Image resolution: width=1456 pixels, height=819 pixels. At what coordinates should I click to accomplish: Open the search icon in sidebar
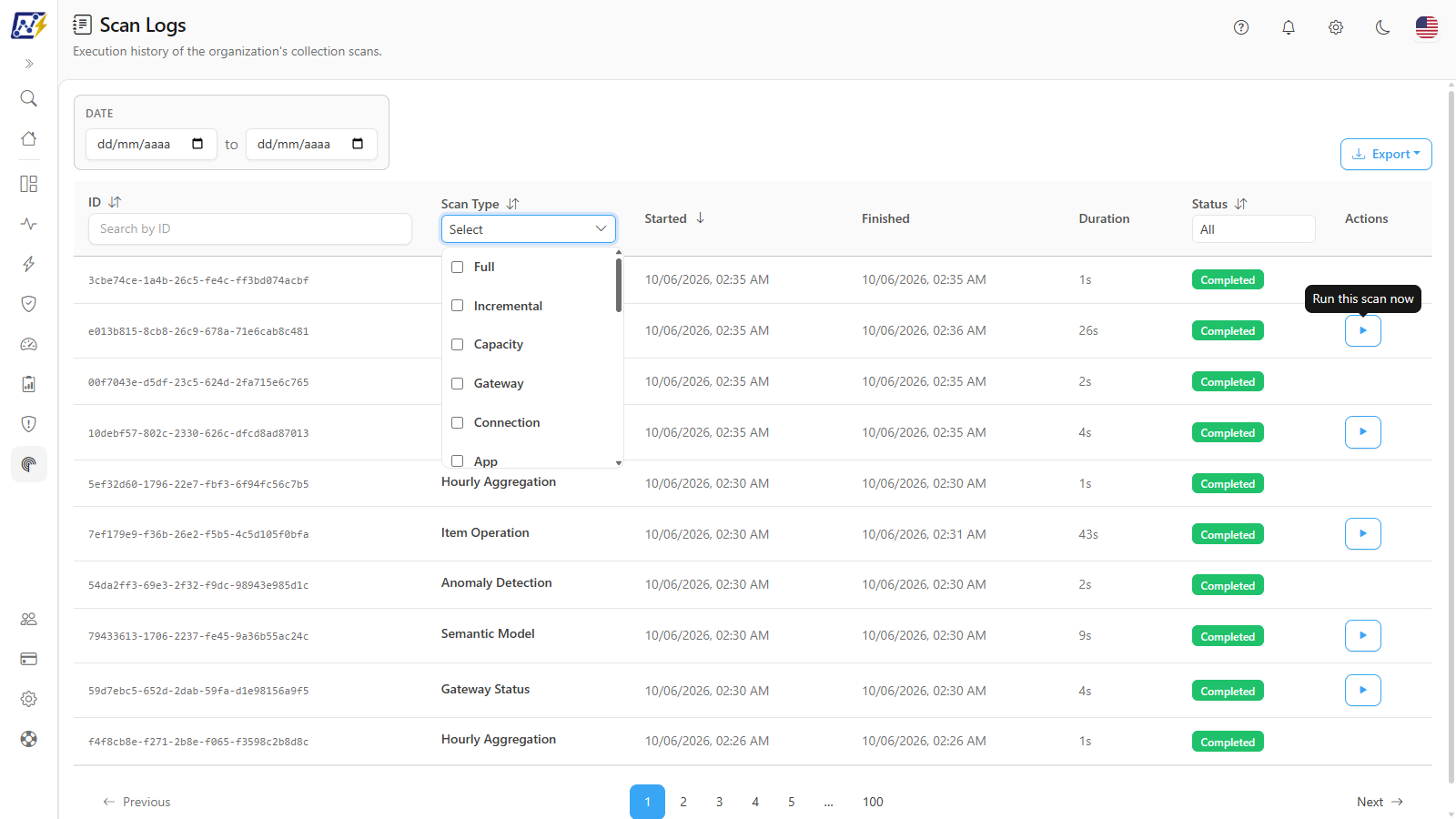pos(29,98)
